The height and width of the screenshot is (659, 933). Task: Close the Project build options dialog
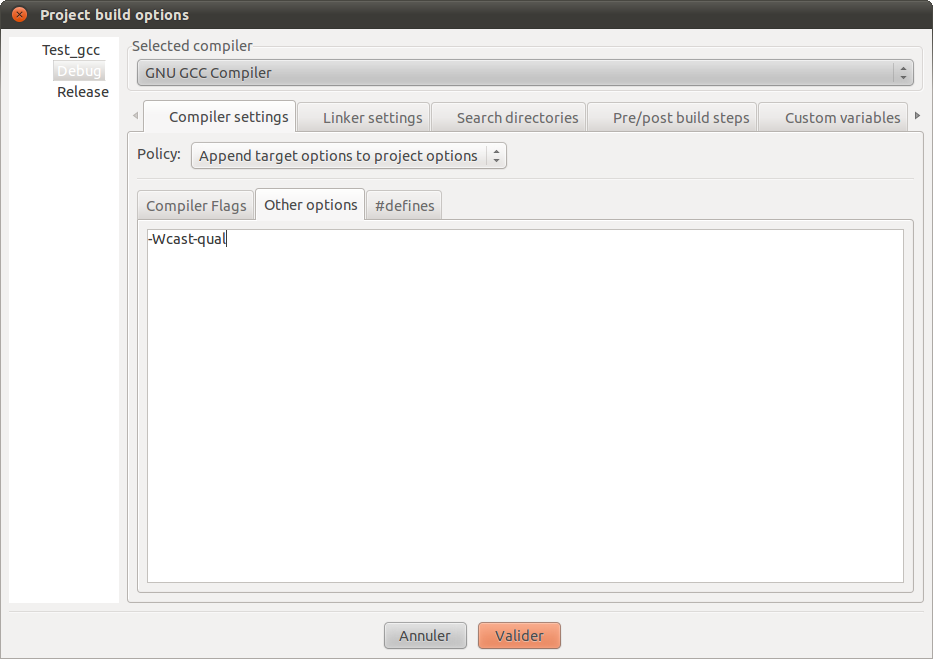20,14
